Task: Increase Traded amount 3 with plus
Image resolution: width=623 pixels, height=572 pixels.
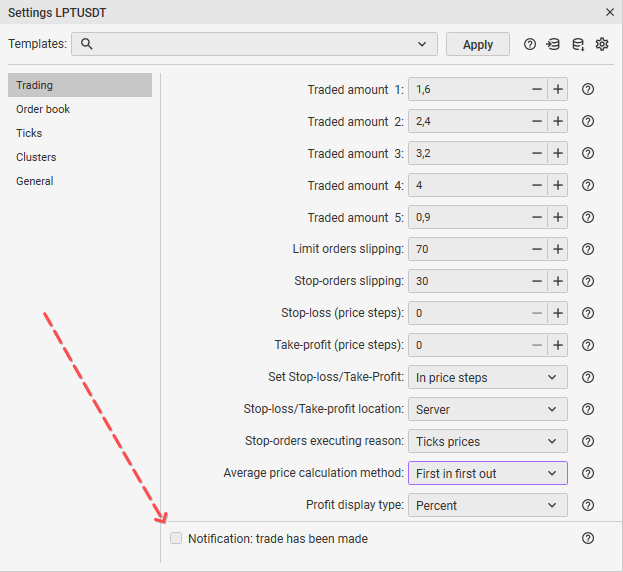Action: click(x=557, y=153)
